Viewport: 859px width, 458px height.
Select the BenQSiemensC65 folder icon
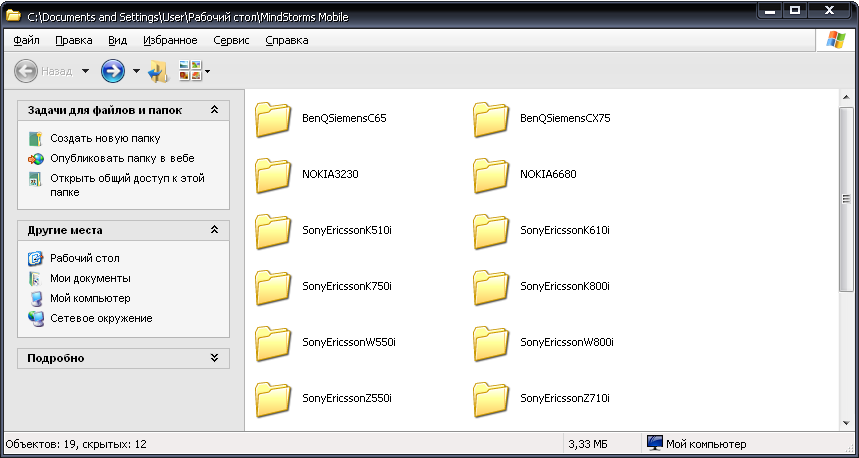pos(273,119)
